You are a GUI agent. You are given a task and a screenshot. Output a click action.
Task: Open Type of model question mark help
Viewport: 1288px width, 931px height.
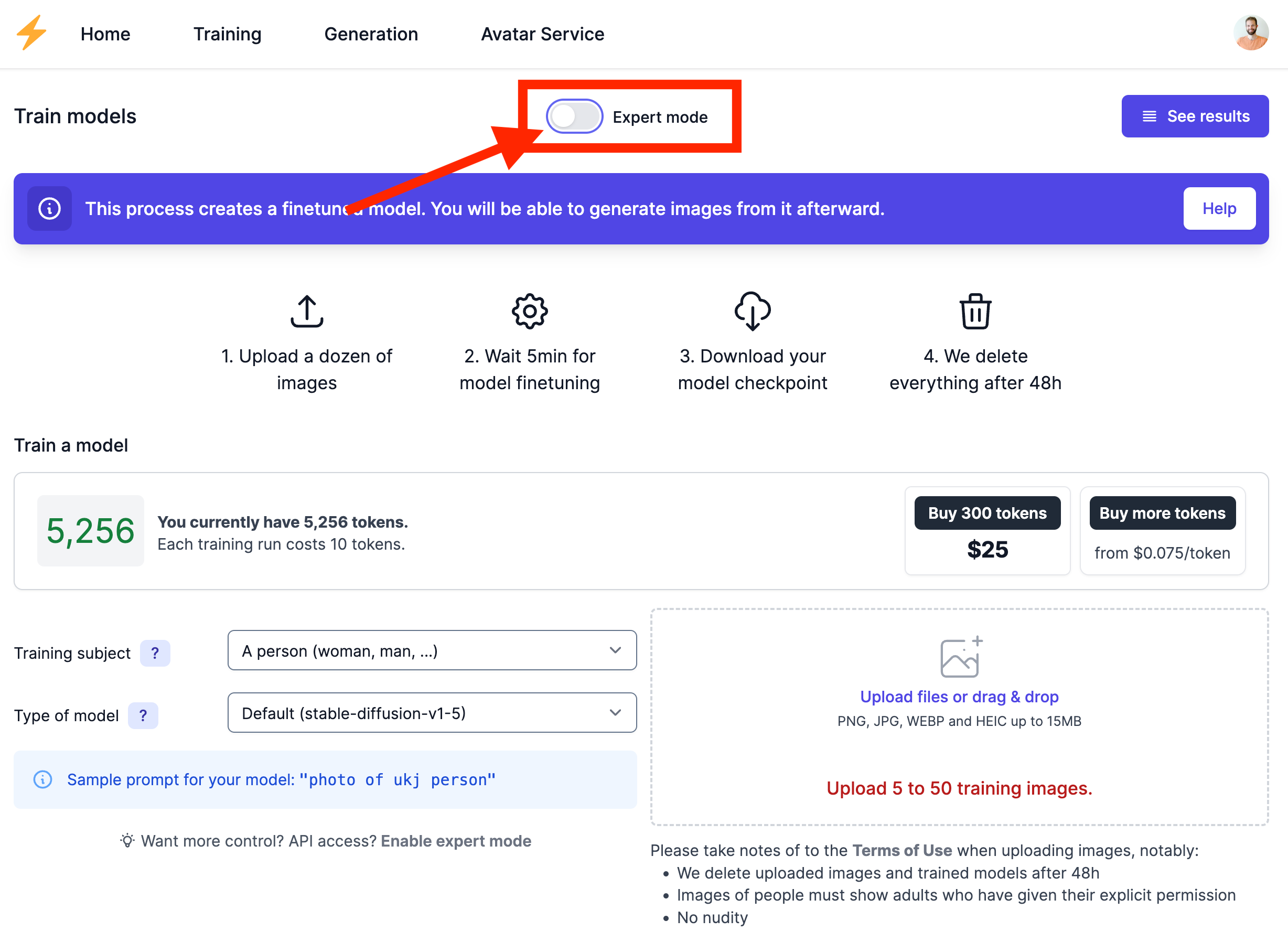(x=143, y=716)
